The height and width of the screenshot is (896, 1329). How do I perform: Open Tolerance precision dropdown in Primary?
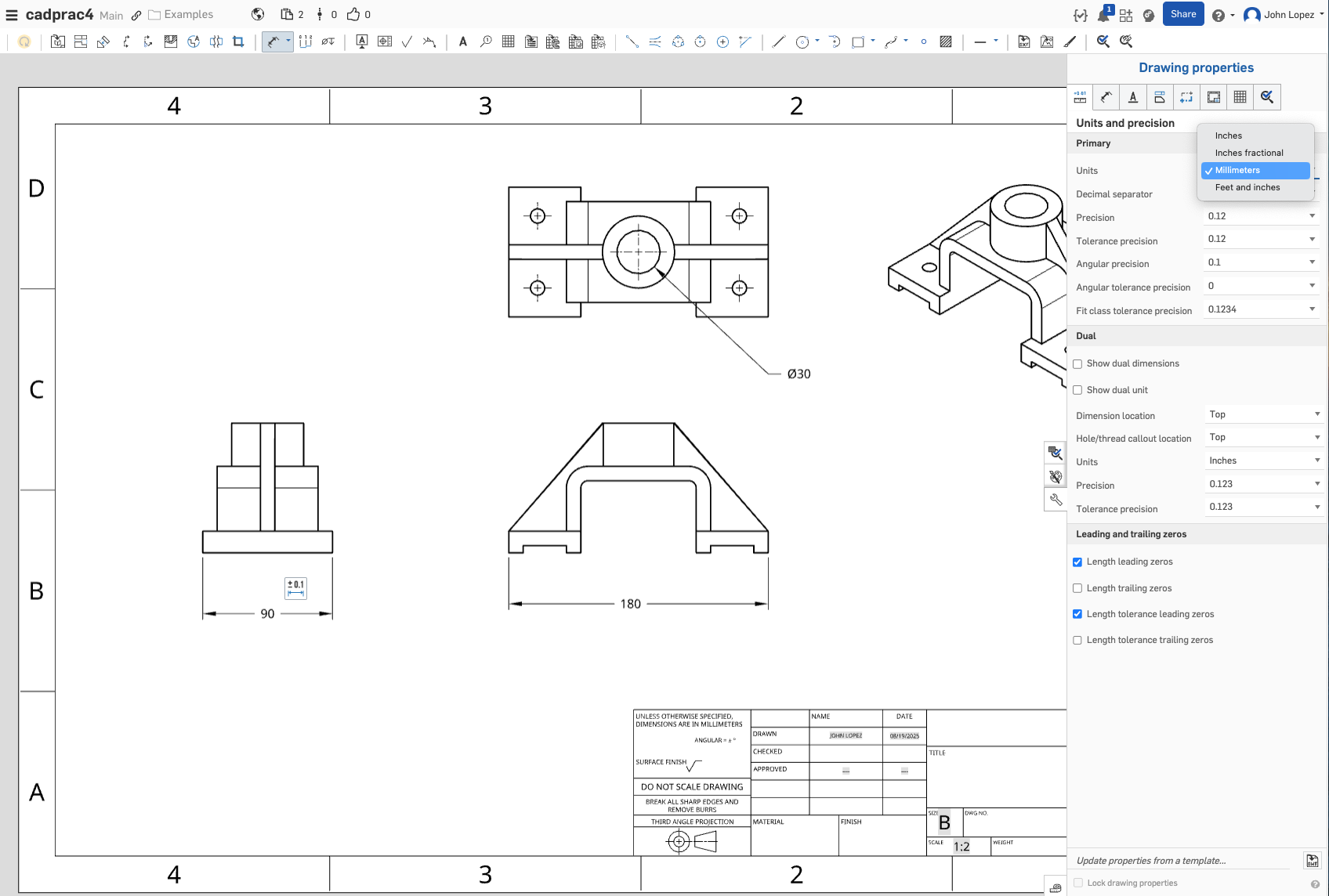click(1262, 239)
